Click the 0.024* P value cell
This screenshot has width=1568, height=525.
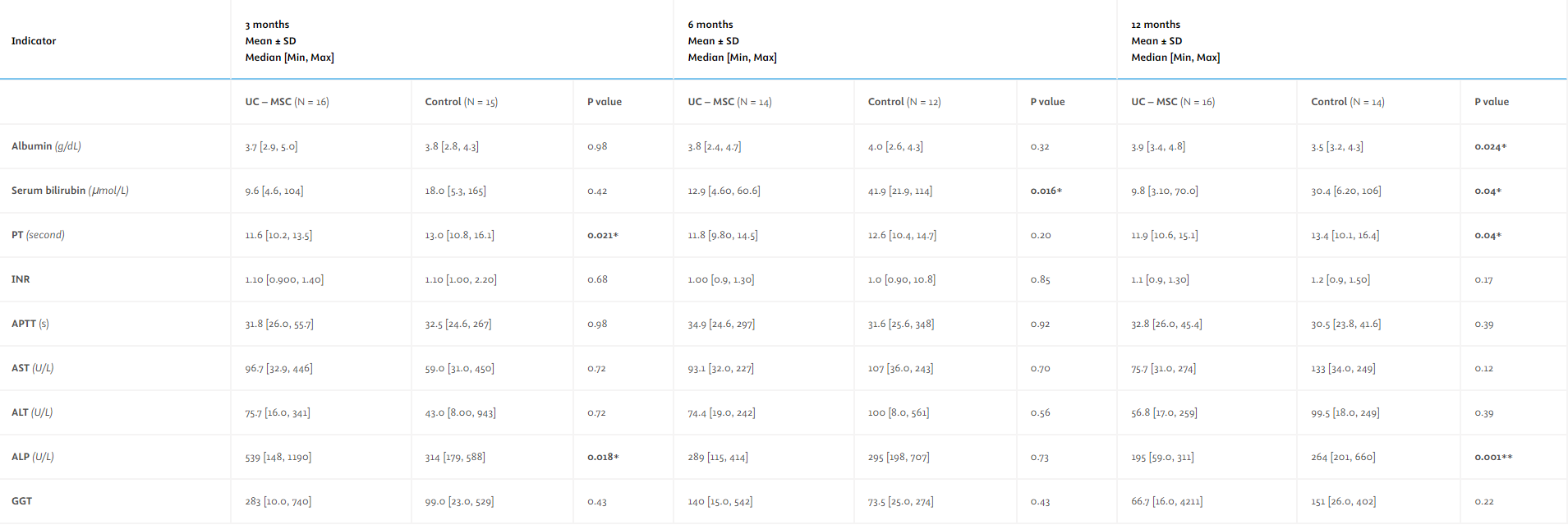point(1490,147)
